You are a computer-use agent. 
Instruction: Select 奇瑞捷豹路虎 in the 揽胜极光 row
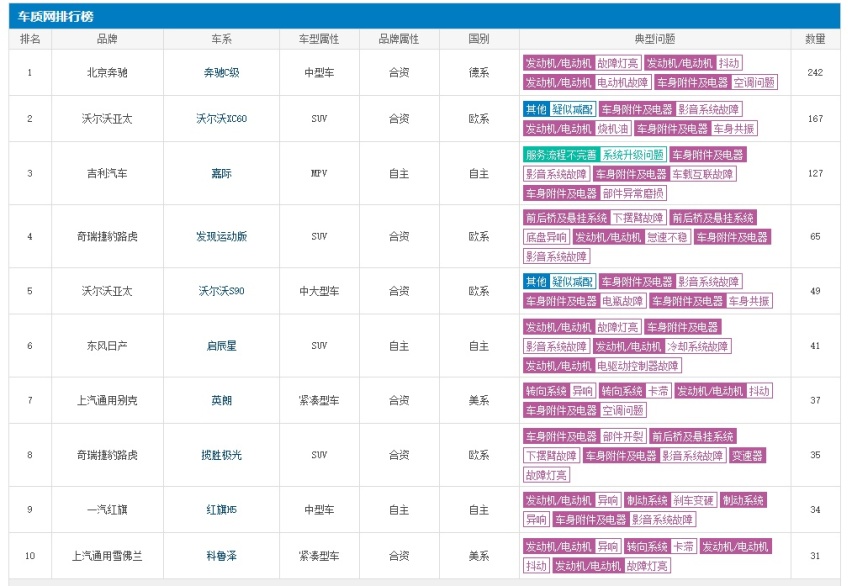(x=107, y=455)
